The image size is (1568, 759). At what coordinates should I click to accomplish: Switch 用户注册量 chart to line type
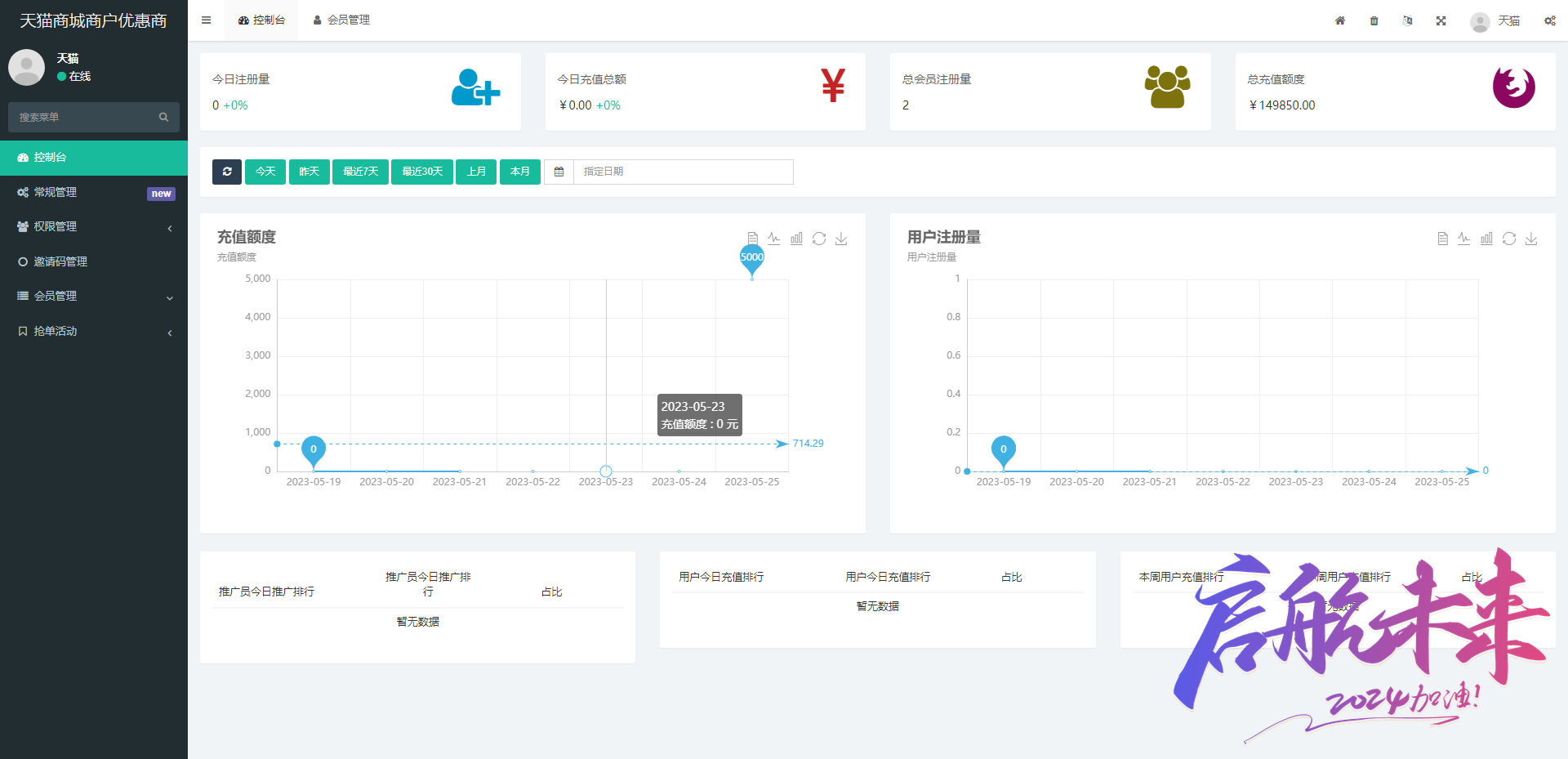1464,239
